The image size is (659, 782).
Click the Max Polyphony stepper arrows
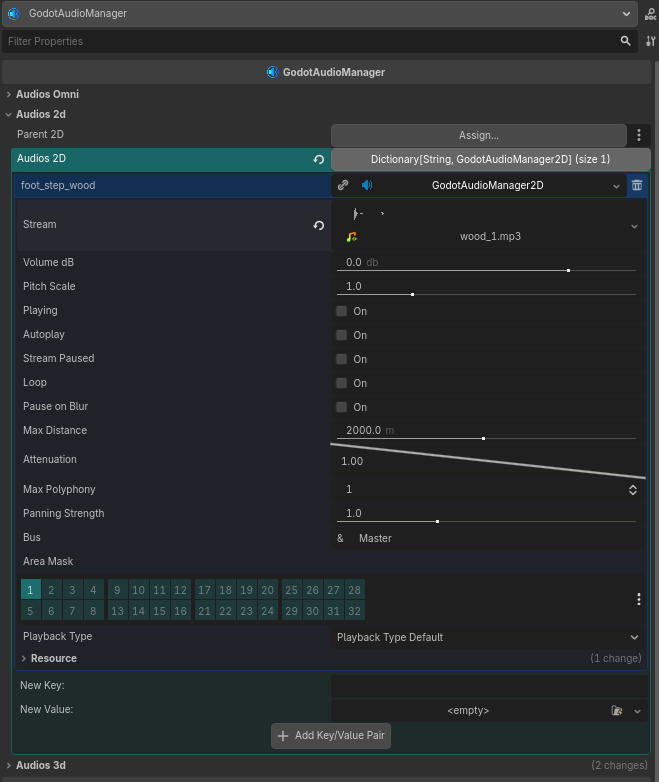tap(633, 490)
